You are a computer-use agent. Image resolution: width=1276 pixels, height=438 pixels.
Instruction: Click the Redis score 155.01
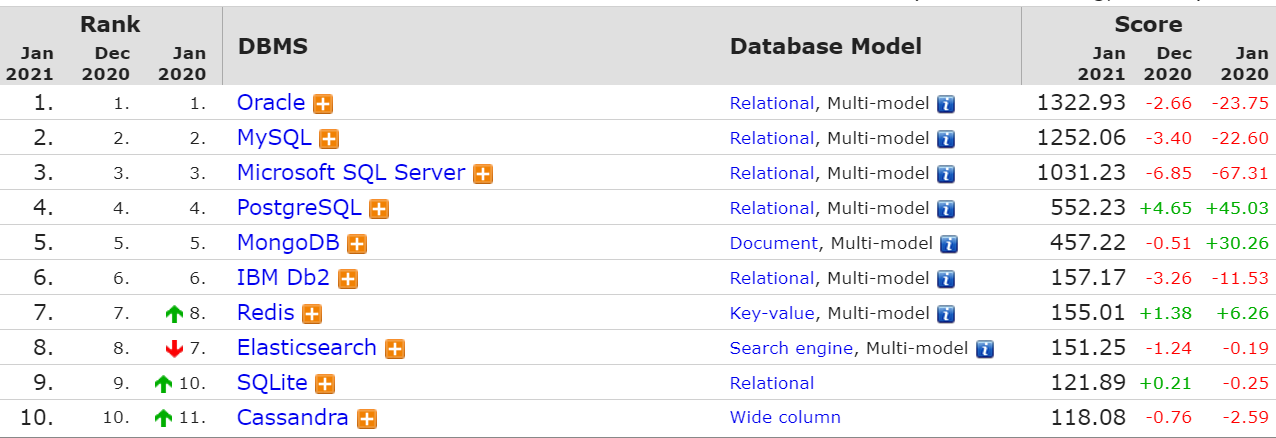[x=1088, y=313]
